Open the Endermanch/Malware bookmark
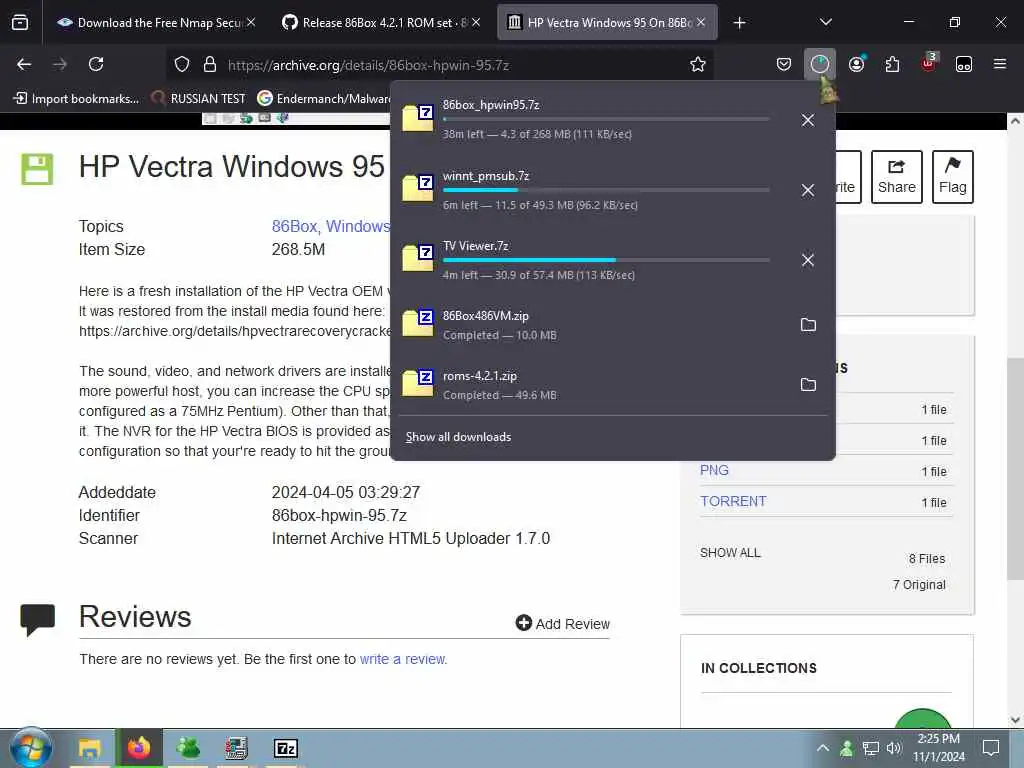 tap(324, 99)
